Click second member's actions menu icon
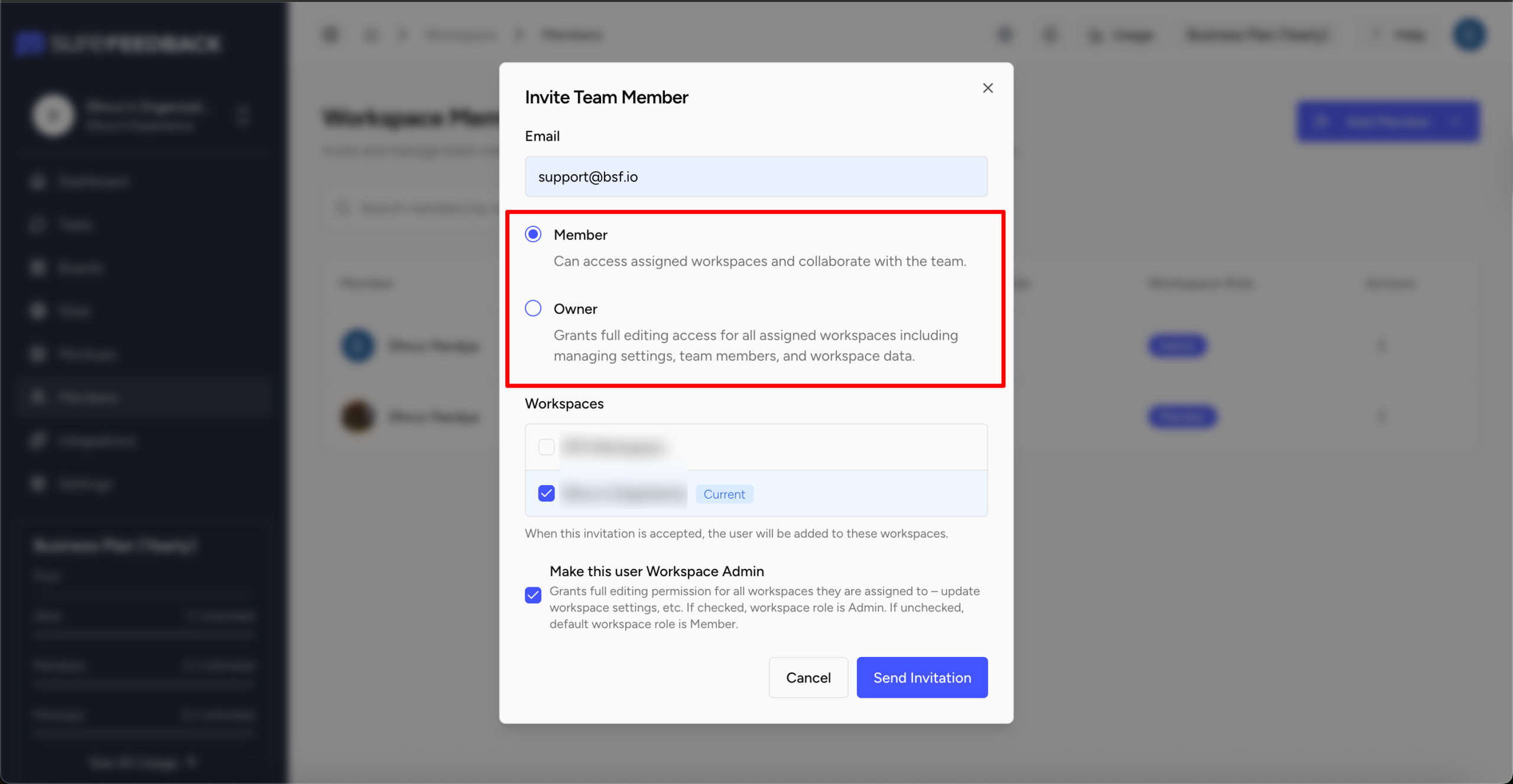 (x=1381, y=417)
